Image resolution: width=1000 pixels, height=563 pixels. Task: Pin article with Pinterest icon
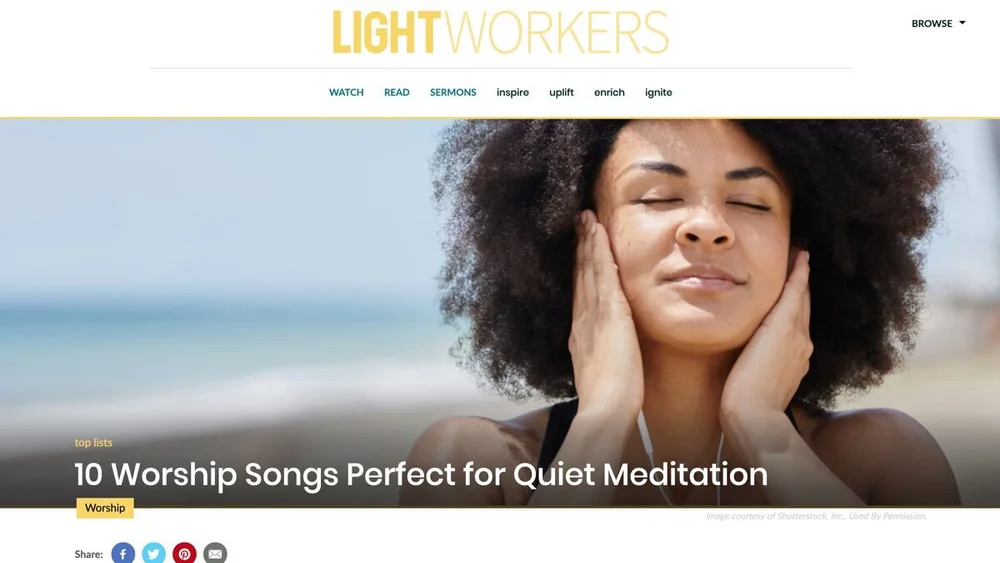click(184, 553)
